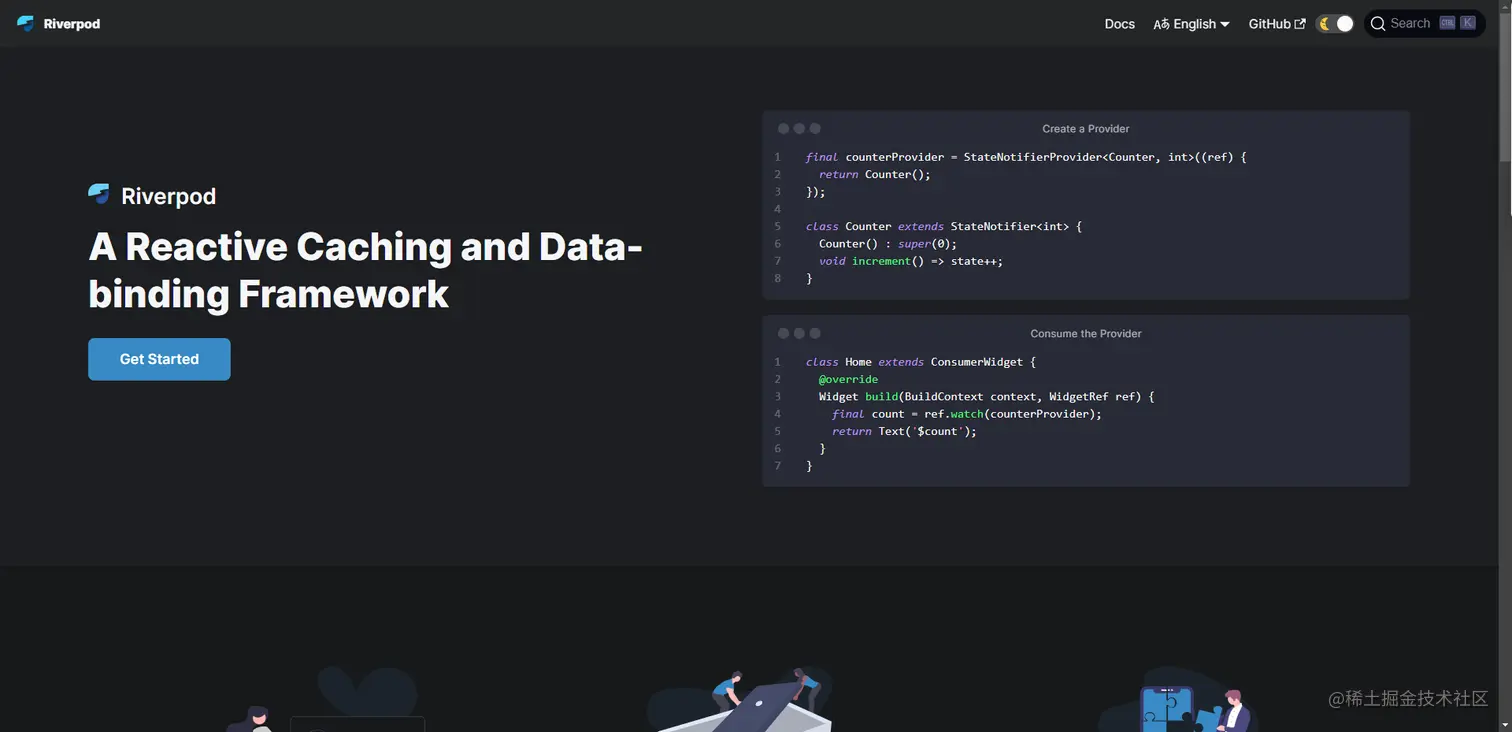Click code line 'class Home extends ConsumerWidget'
The width and height of the screenshot is (1512, 732).
[x=921, y=362]
